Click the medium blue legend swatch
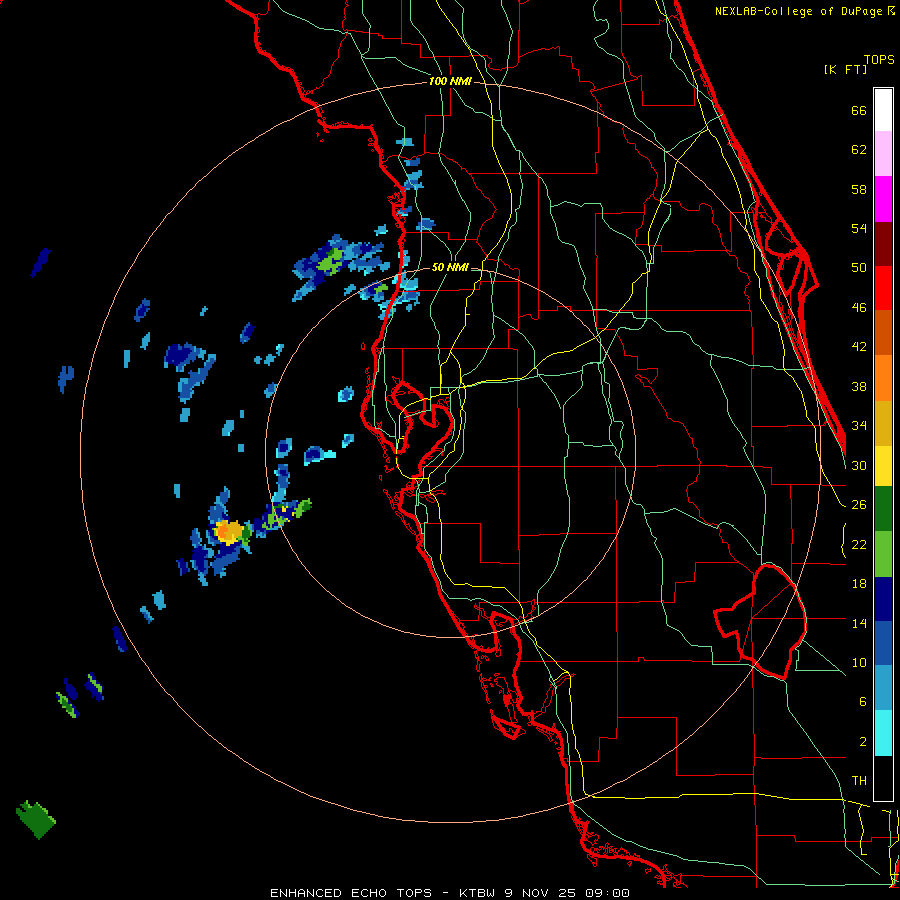Screen dimensions: 900x900 point(883,644)
